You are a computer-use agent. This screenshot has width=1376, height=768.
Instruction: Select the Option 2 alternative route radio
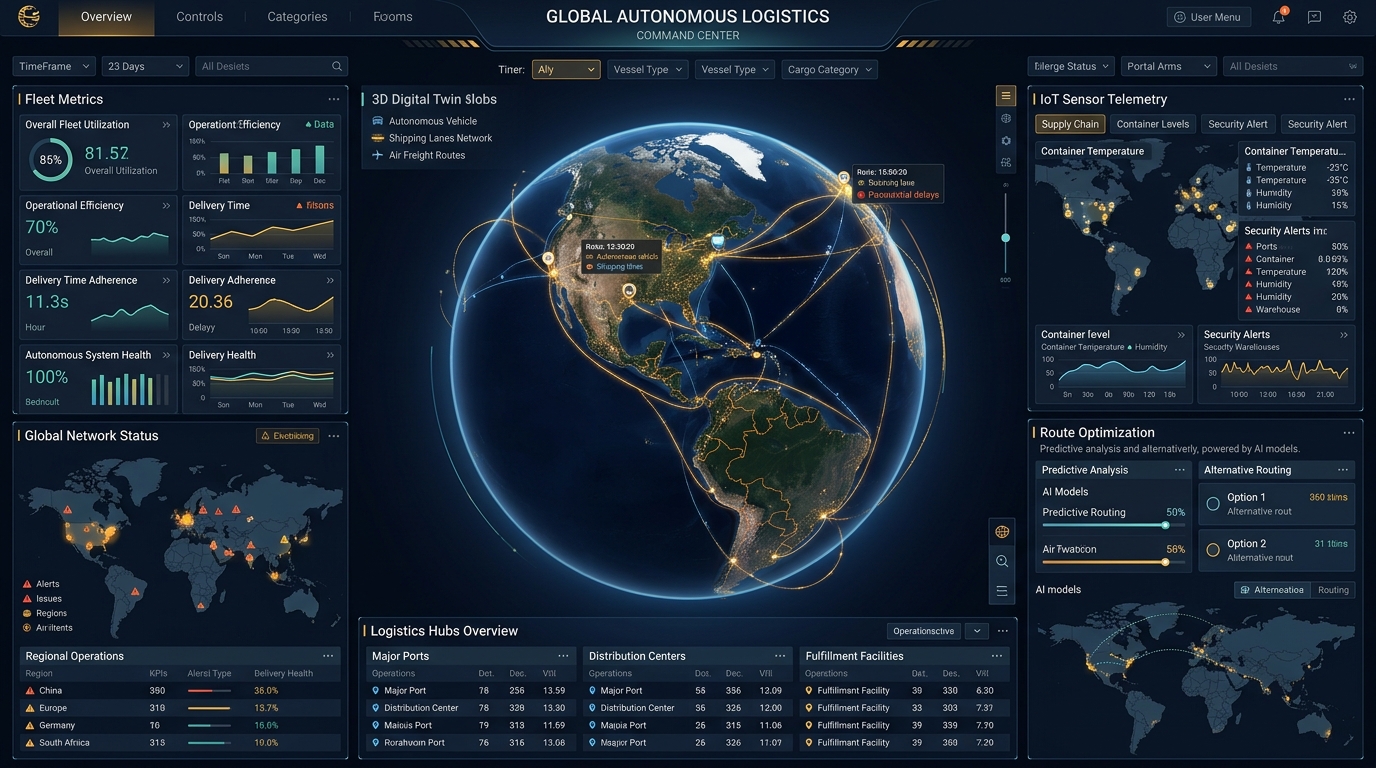1213,550
